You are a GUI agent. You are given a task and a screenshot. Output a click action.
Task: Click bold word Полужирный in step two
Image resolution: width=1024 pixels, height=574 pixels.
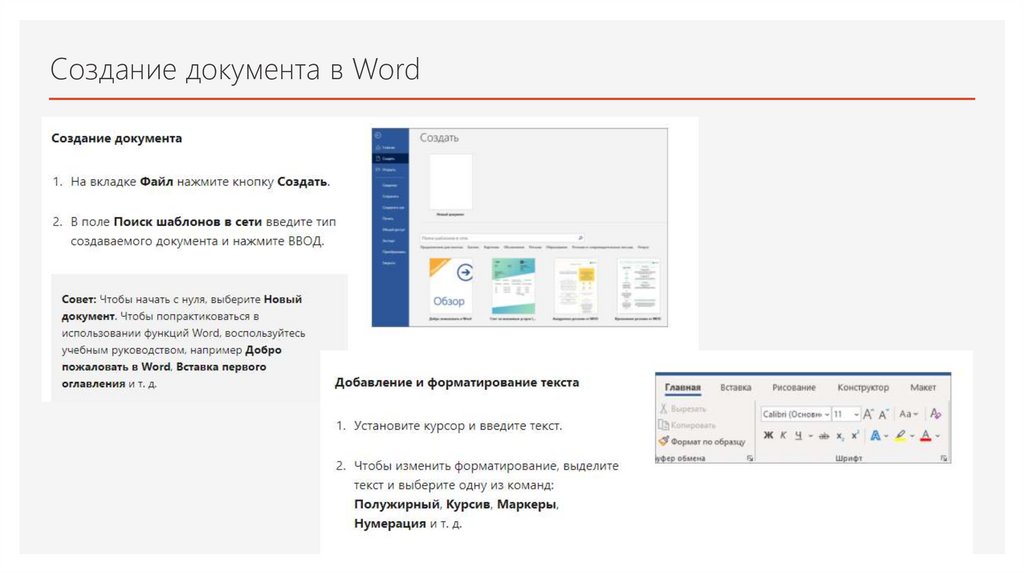click(397, 504)
